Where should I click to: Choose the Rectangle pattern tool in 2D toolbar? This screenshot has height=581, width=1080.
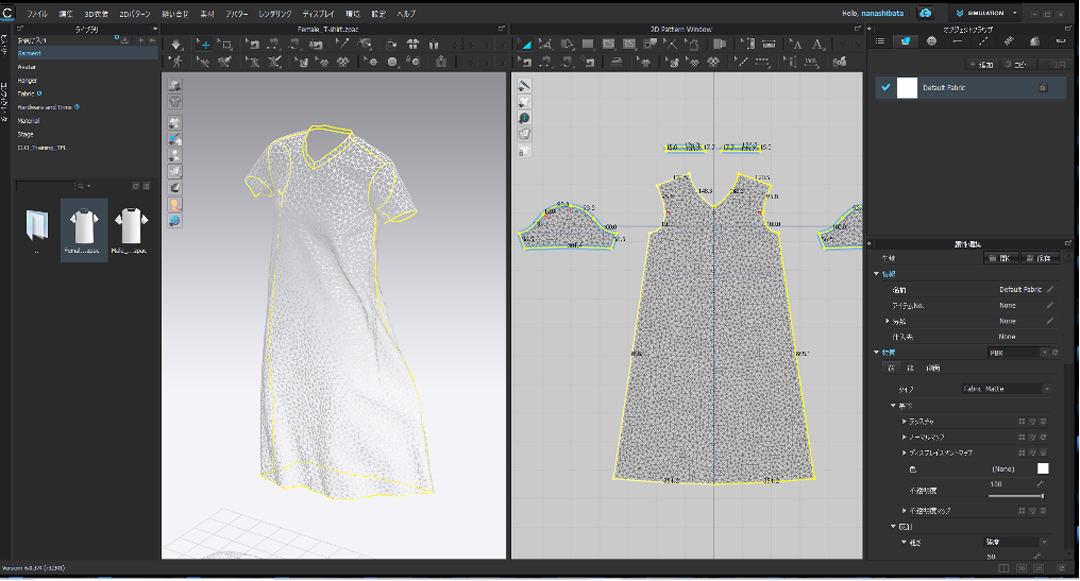pyautogui.click(x=588, y=45)
